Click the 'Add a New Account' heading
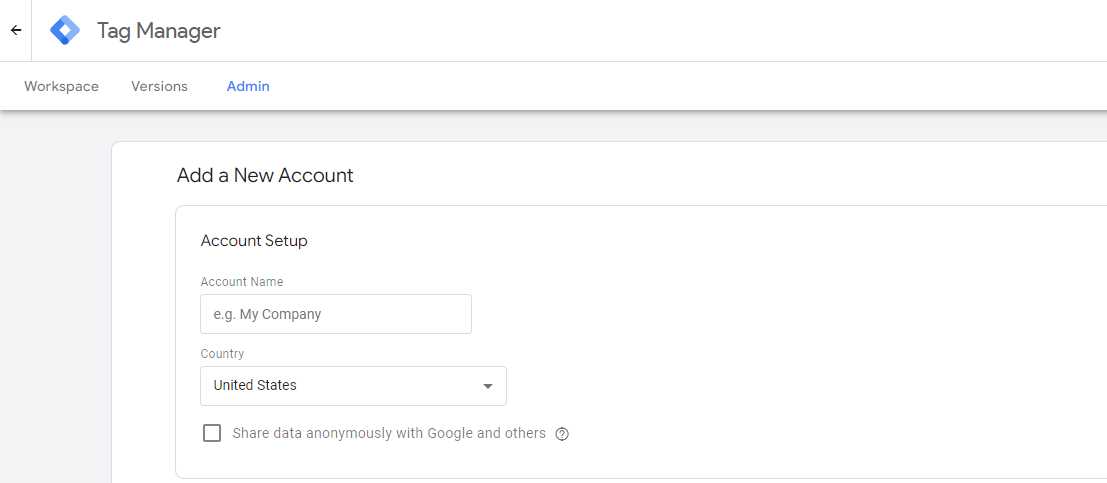This screenshot has height=483, width=1107. tap(265, 176)
